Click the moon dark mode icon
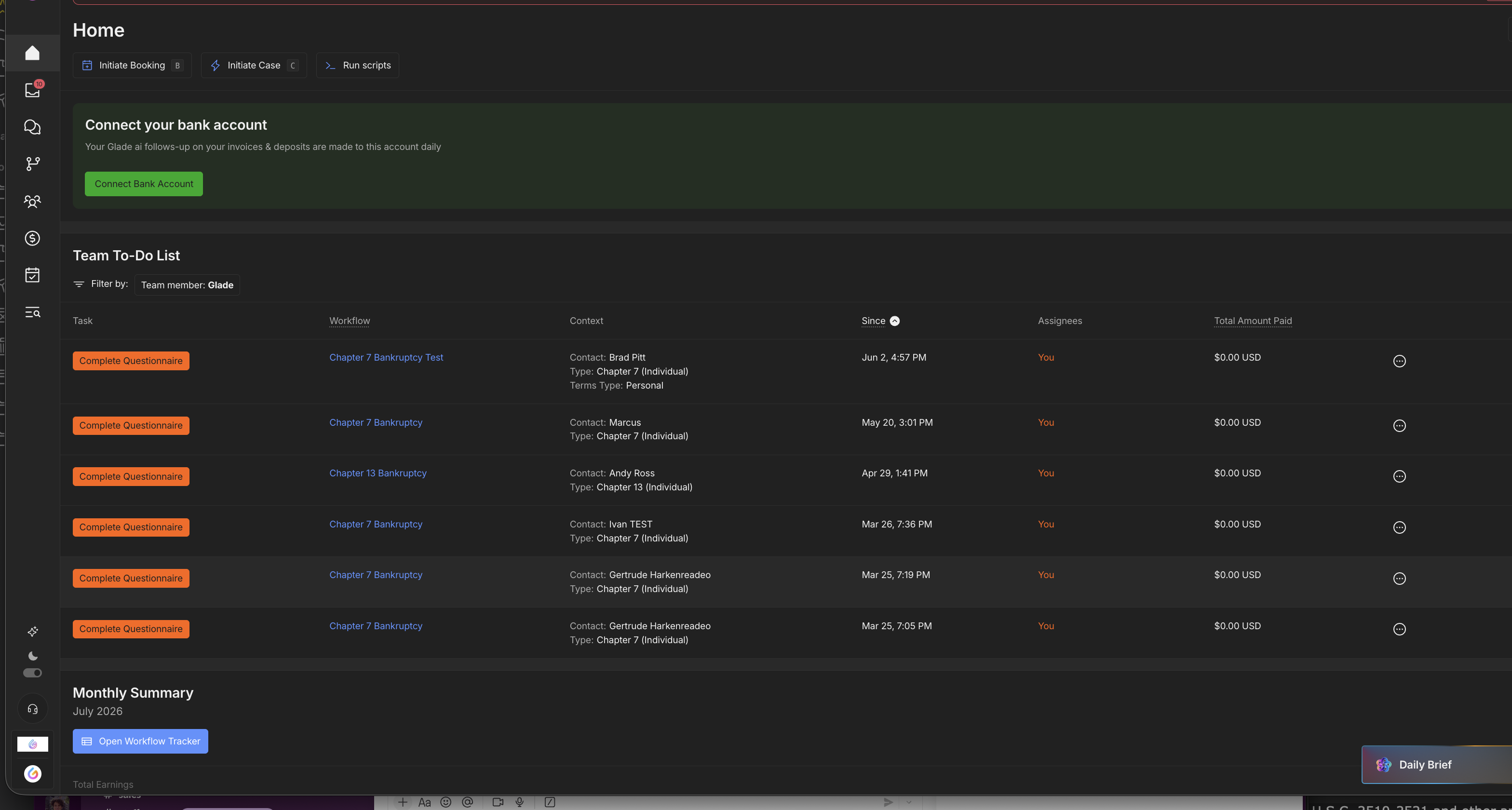The image size is (1512, 810). coord(33,656)
